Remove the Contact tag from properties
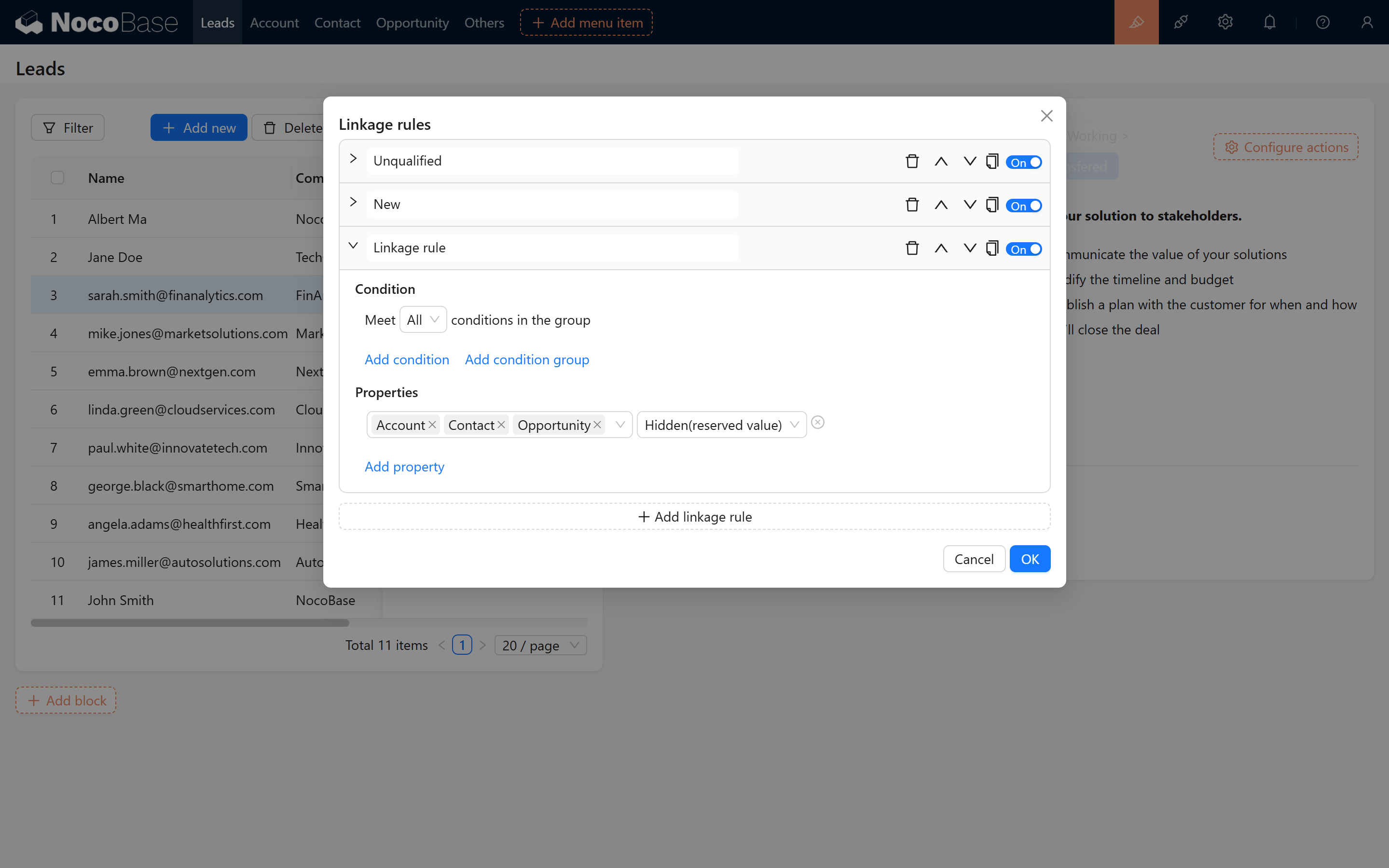Screen dimensions: 1389x868 click(x=501, y=425)
